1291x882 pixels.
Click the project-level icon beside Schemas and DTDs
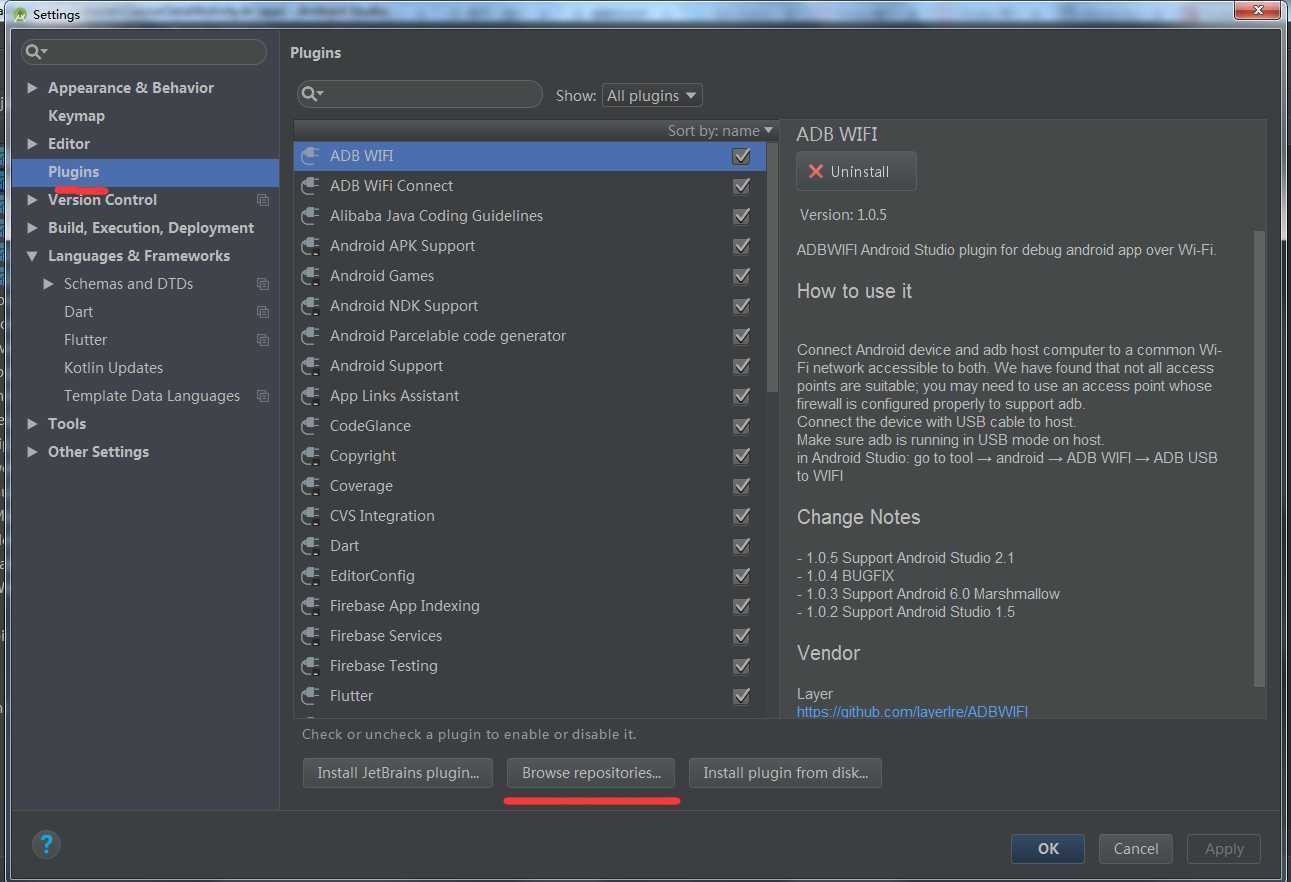(263, 284)
